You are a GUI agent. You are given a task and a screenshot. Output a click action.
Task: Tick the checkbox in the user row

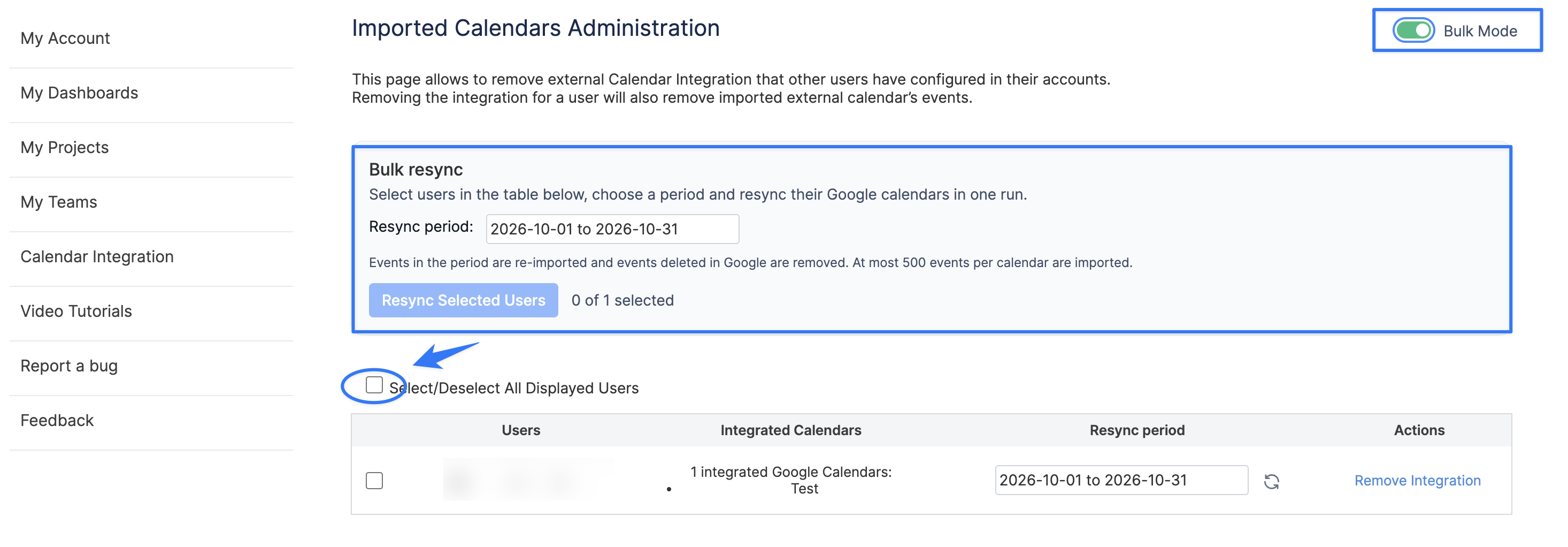click(374, 481)
